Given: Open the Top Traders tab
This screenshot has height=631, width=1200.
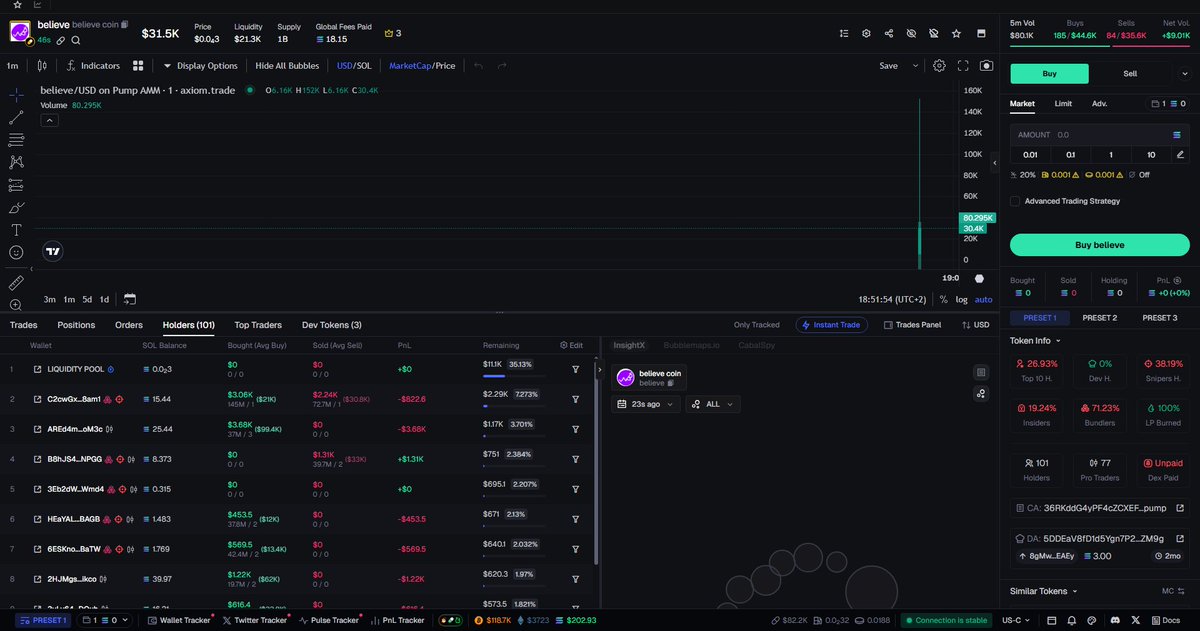Looking at the screenshot, I should click(258, 325).
